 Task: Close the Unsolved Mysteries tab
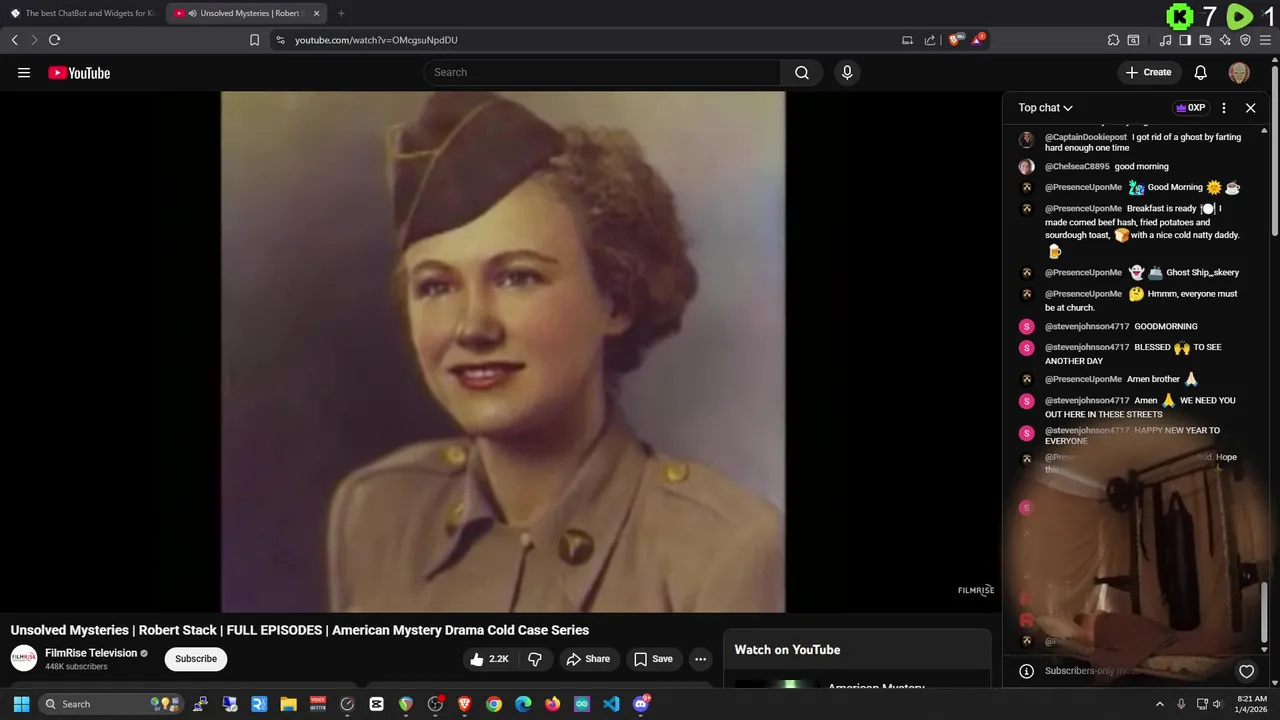point(317,13)
